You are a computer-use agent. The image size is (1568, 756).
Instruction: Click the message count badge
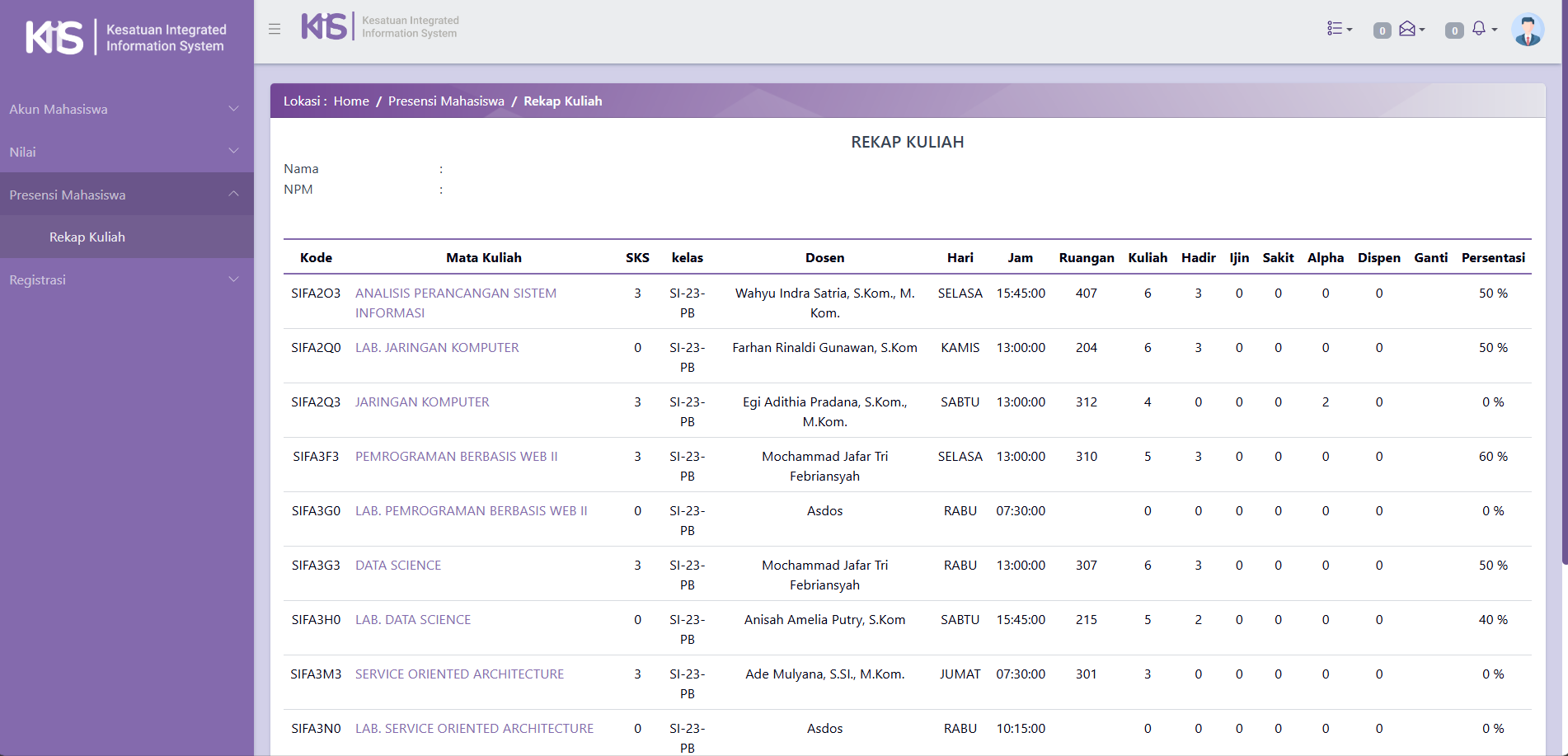pos(1382,31)
